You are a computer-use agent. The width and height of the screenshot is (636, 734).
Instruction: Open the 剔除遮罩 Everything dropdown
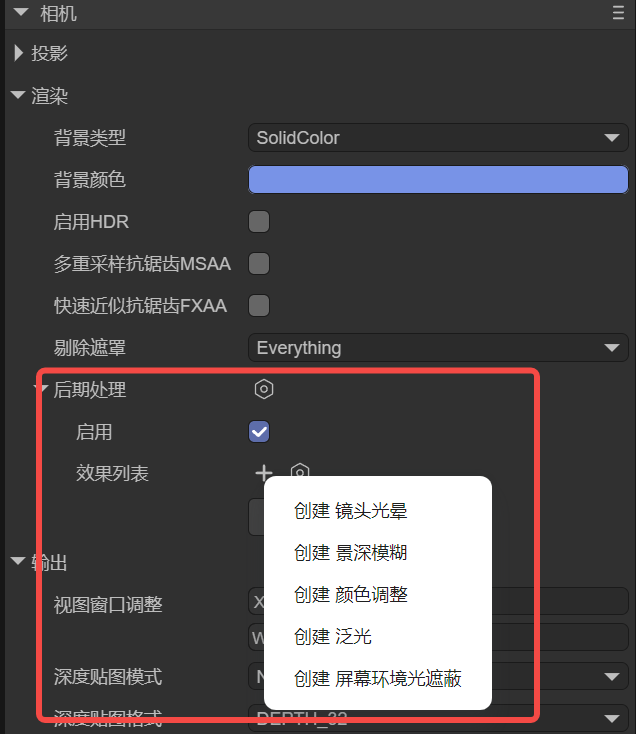438,348
